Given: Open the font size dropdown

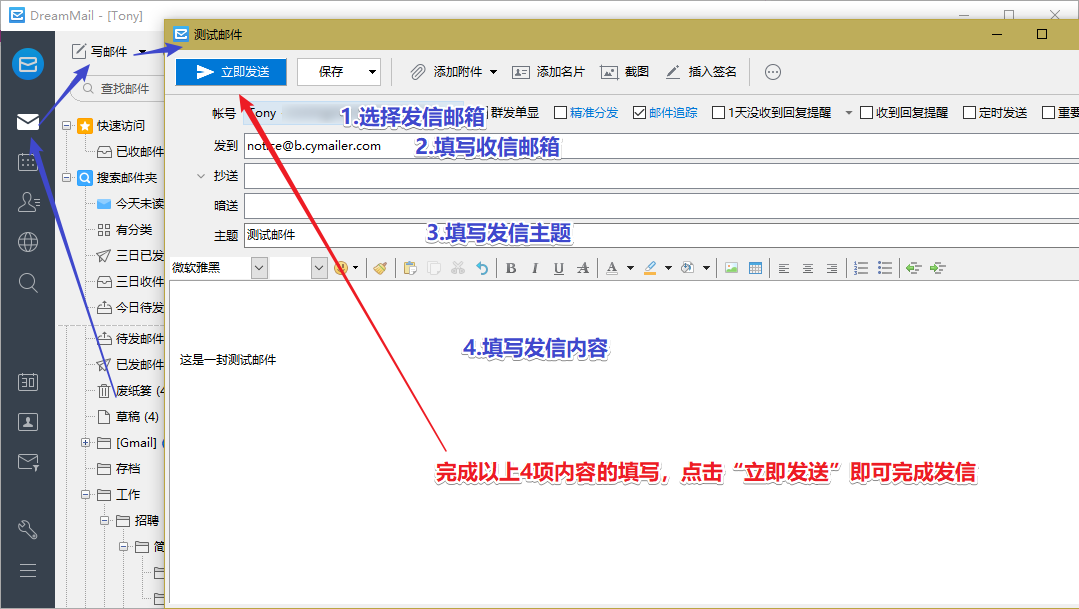Looking at the screenshot, I should (x=319, y=268).
